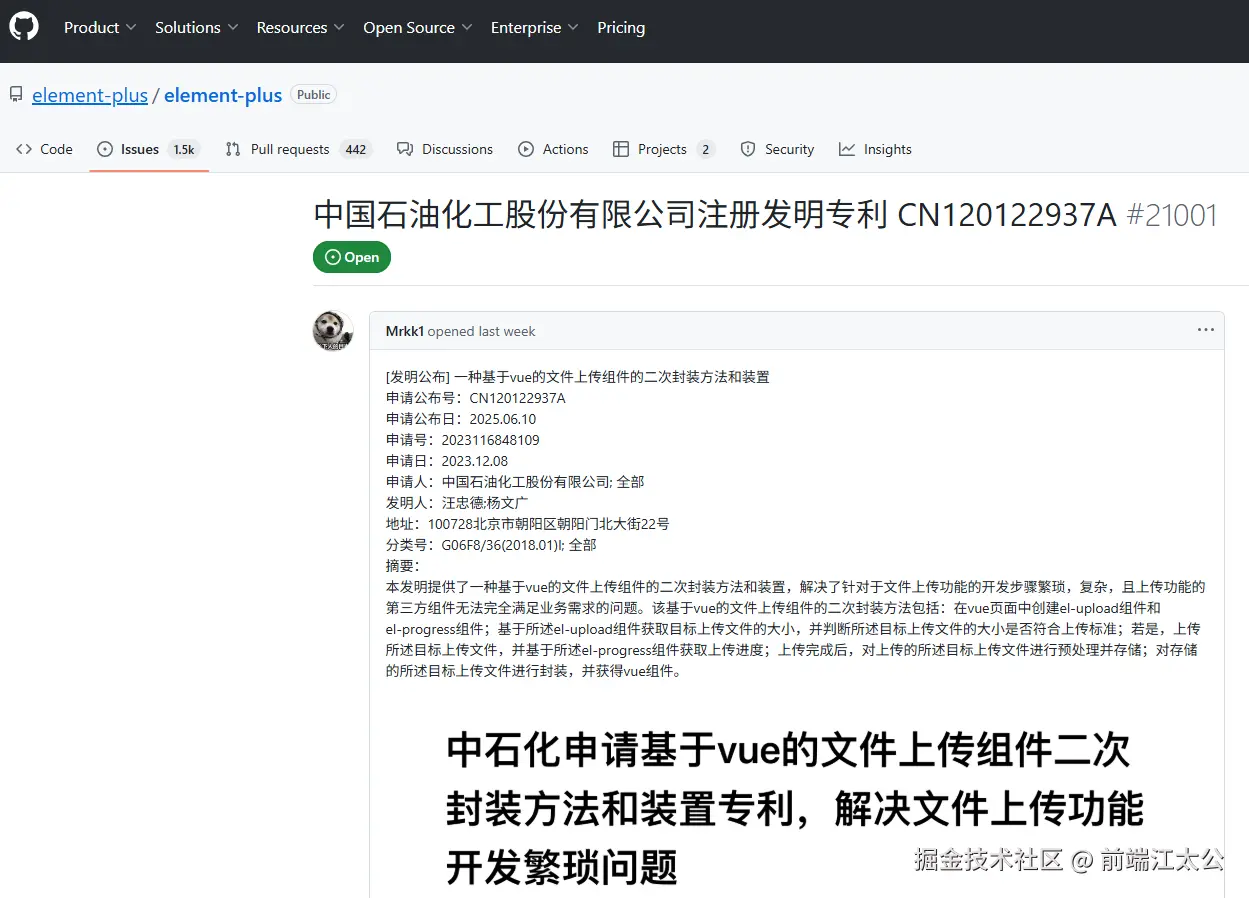Expand the Product dropdown
Viewport: 1249px width, 898px height.
pyautogui.click(x=93, y=27)
